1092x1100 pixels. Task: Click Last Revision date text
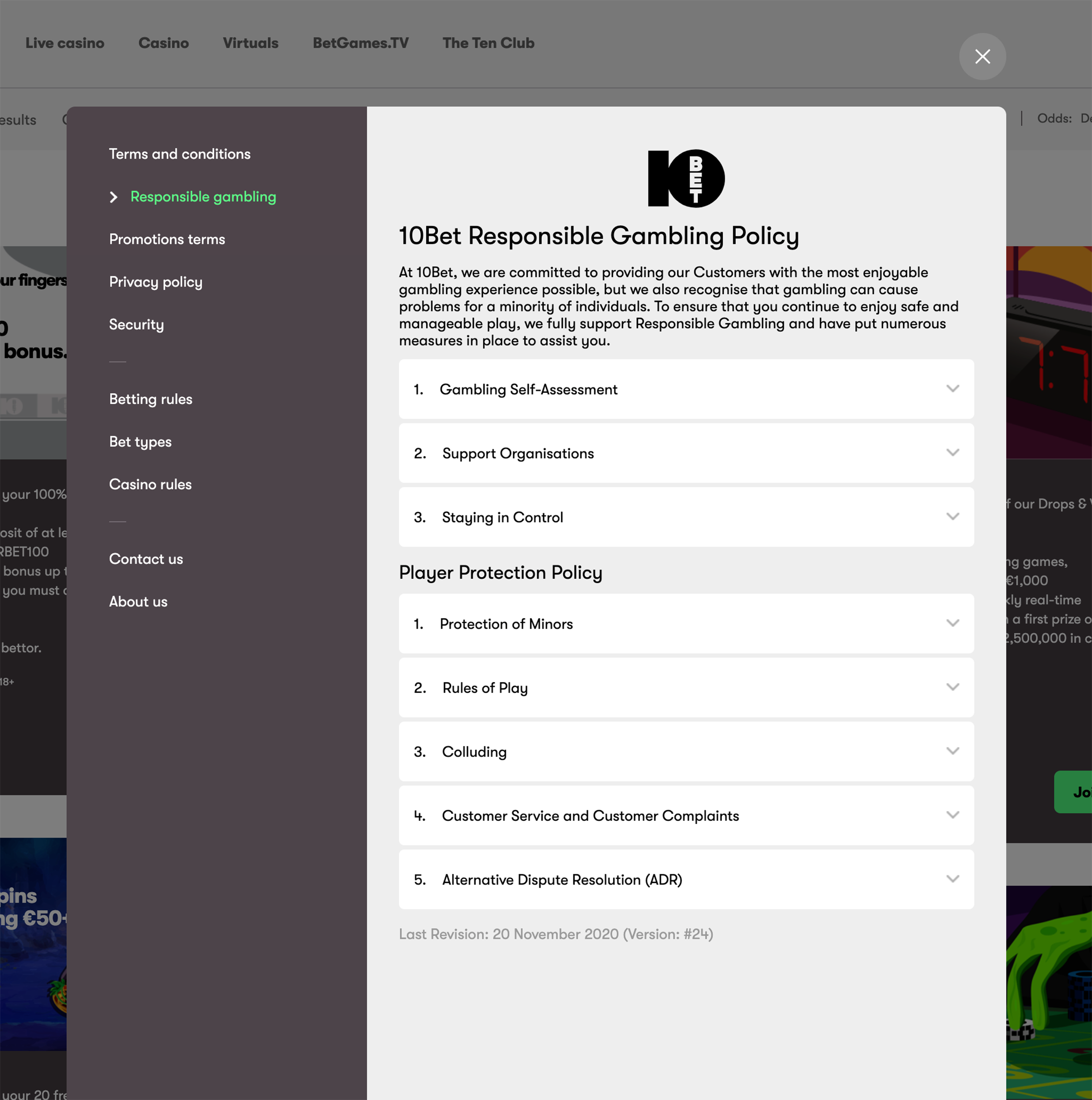(x=556, y=934)
